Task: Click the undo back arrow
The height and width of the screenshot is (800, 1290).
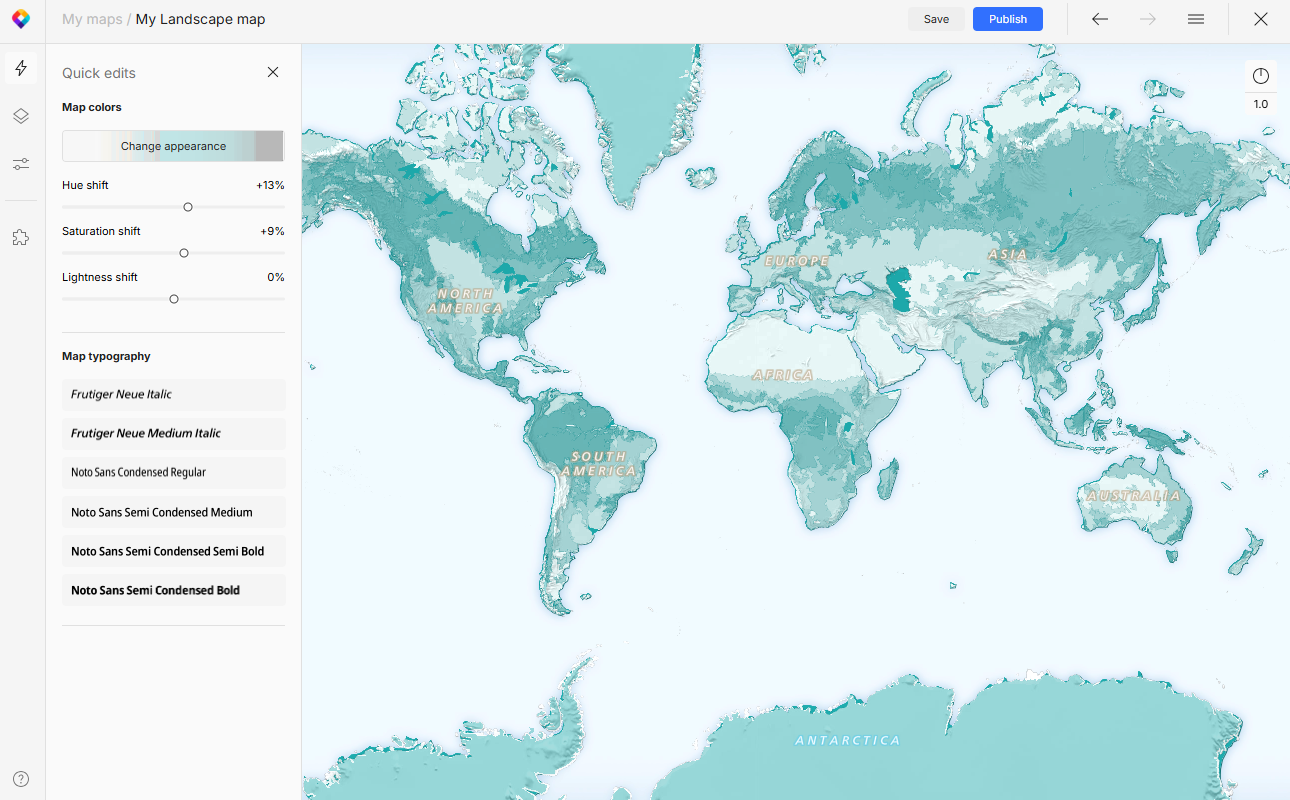Action: tap(1100, 19)
